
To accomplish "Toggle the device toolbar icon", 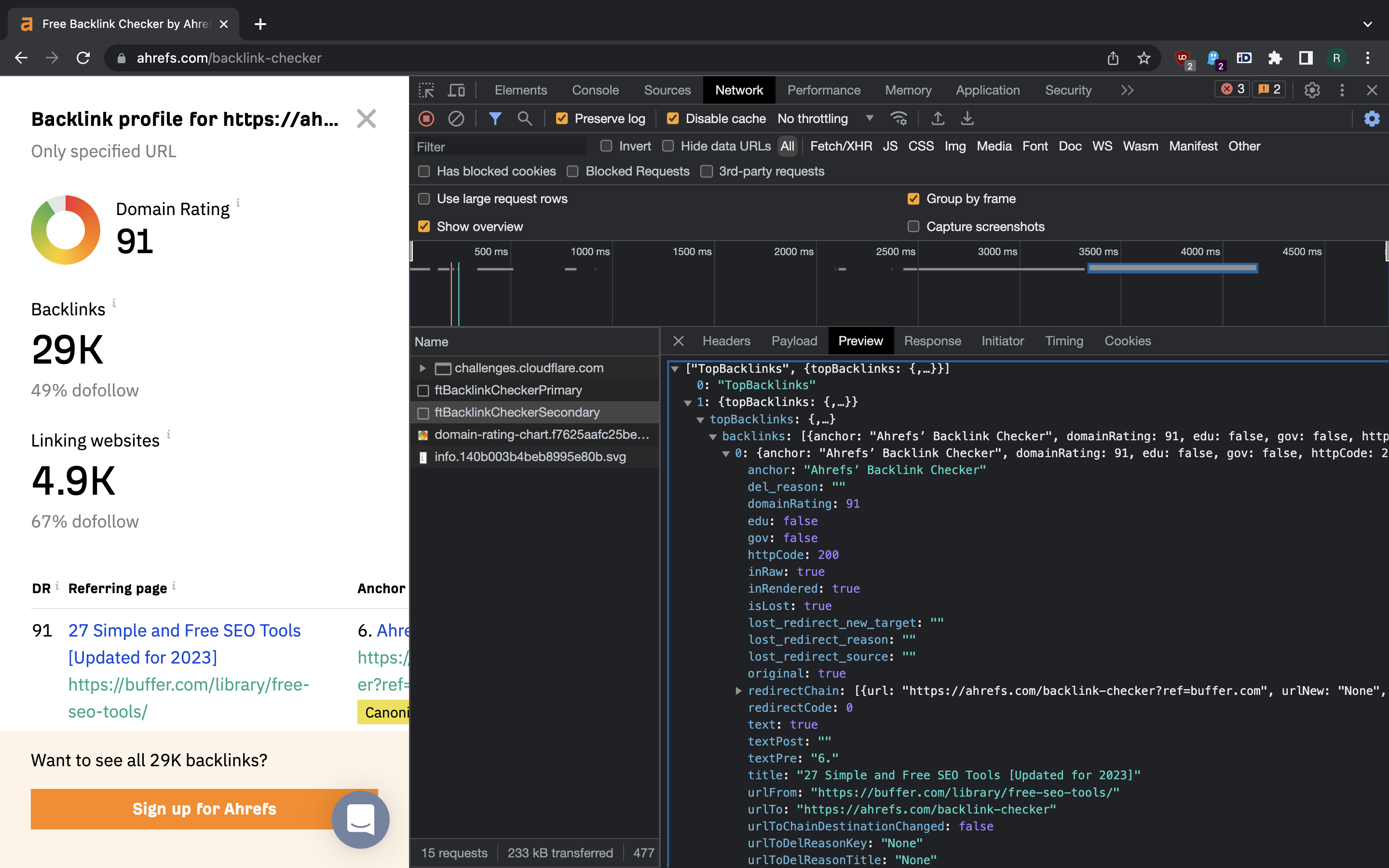I will tap(456, 90).
